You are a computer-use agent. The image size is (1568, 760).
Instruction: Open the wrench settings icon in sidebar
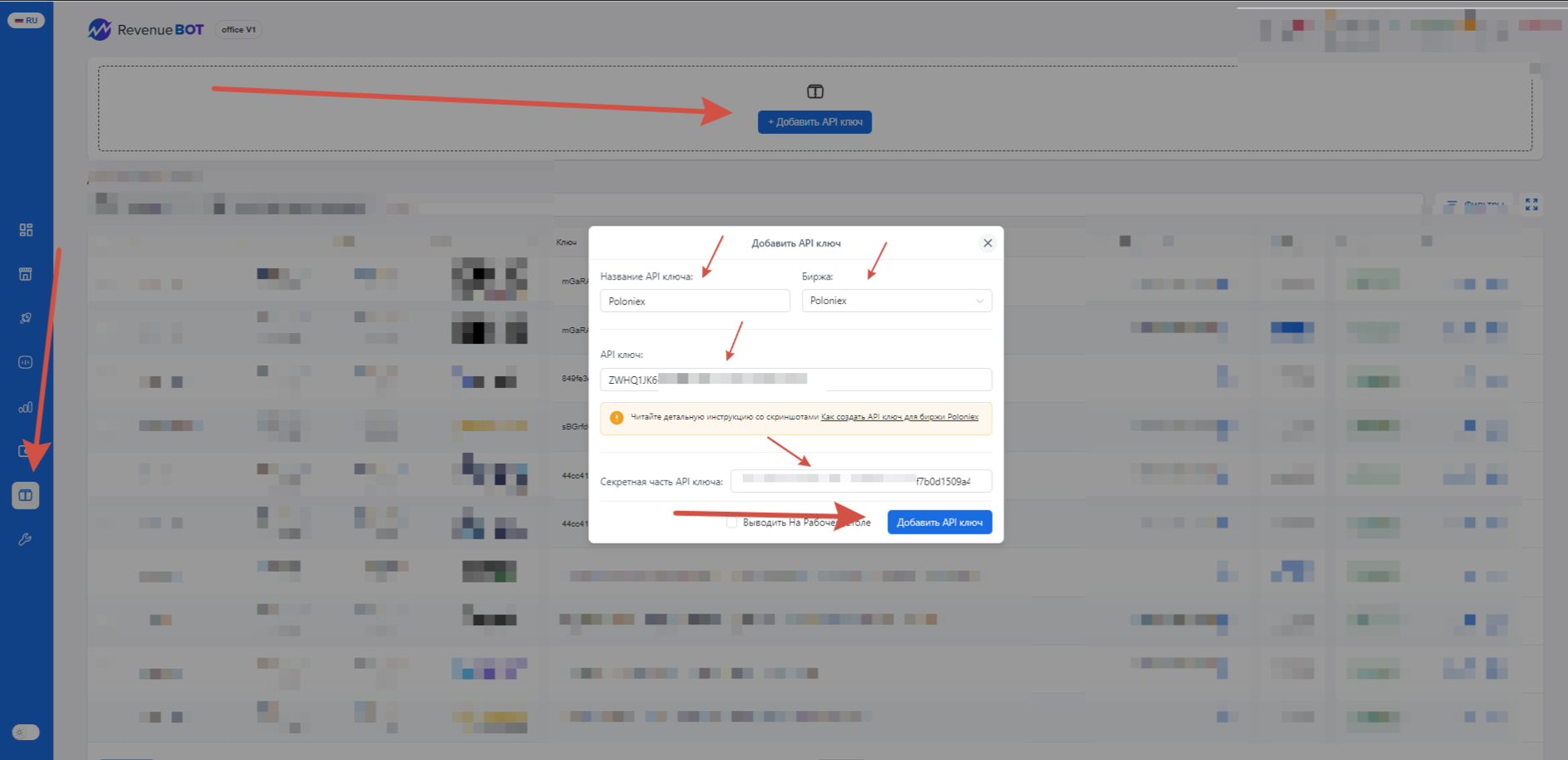[x=26, y=539]
